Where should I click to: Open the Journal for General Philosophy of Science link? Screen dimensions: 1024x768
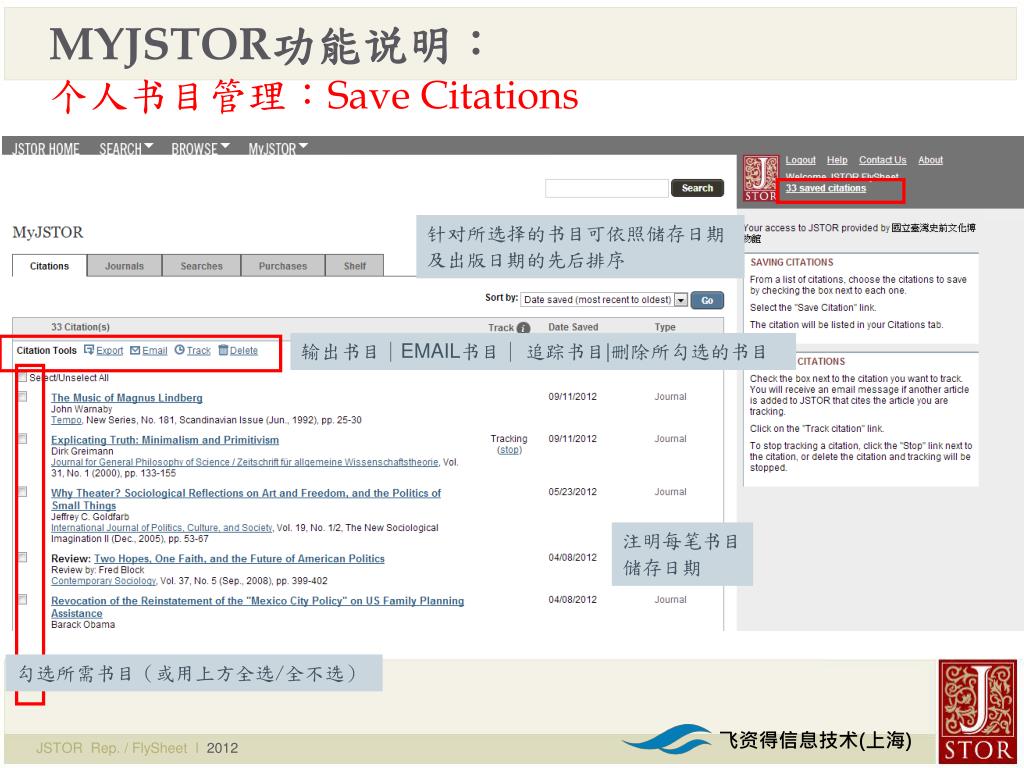pos(245,462)
